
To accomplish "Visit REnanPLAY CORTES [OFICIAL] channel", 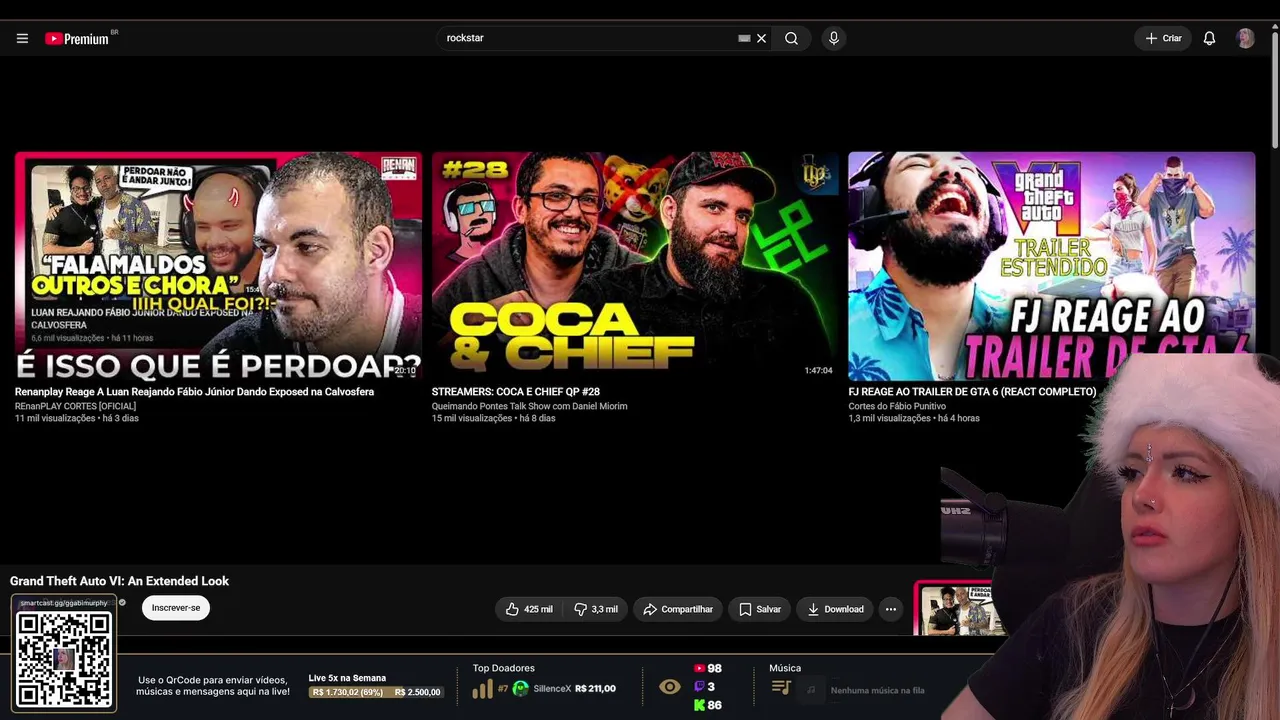I will point(75,406).
